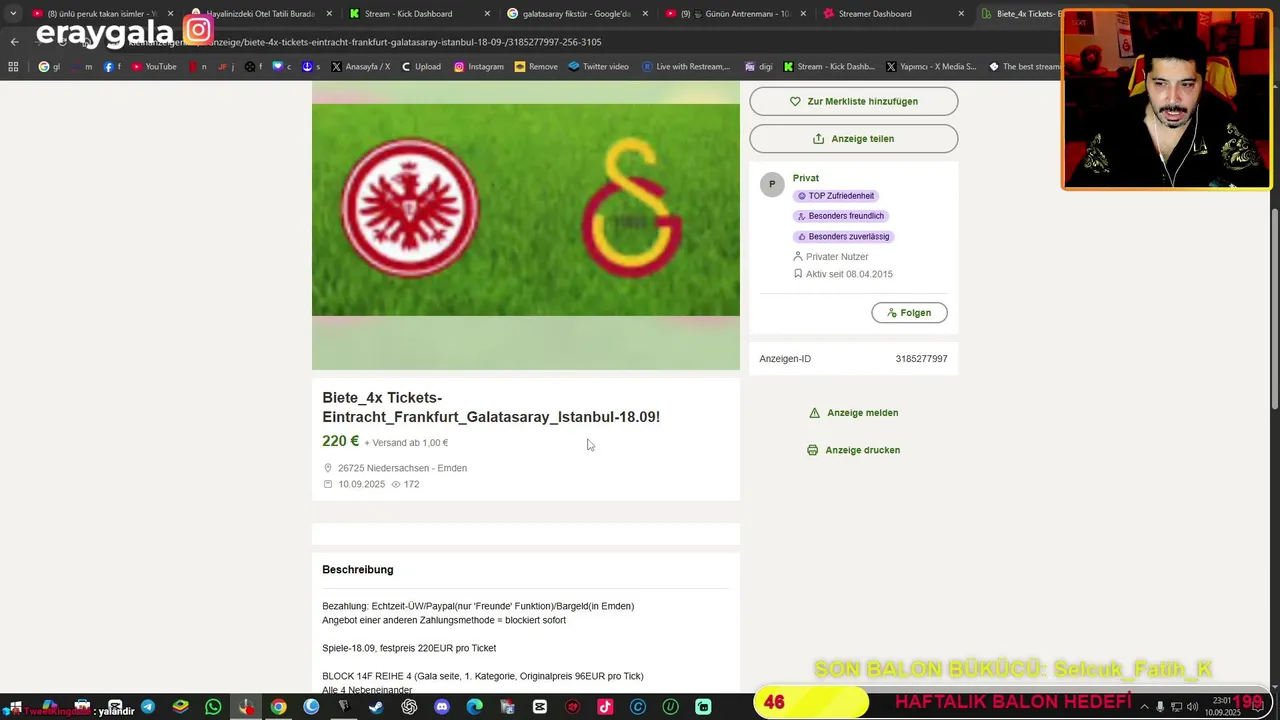Click the Besonders zuverlässig badge
Image resolution: width=1280 pixels, height=720 pixels.
click(843, 237)
